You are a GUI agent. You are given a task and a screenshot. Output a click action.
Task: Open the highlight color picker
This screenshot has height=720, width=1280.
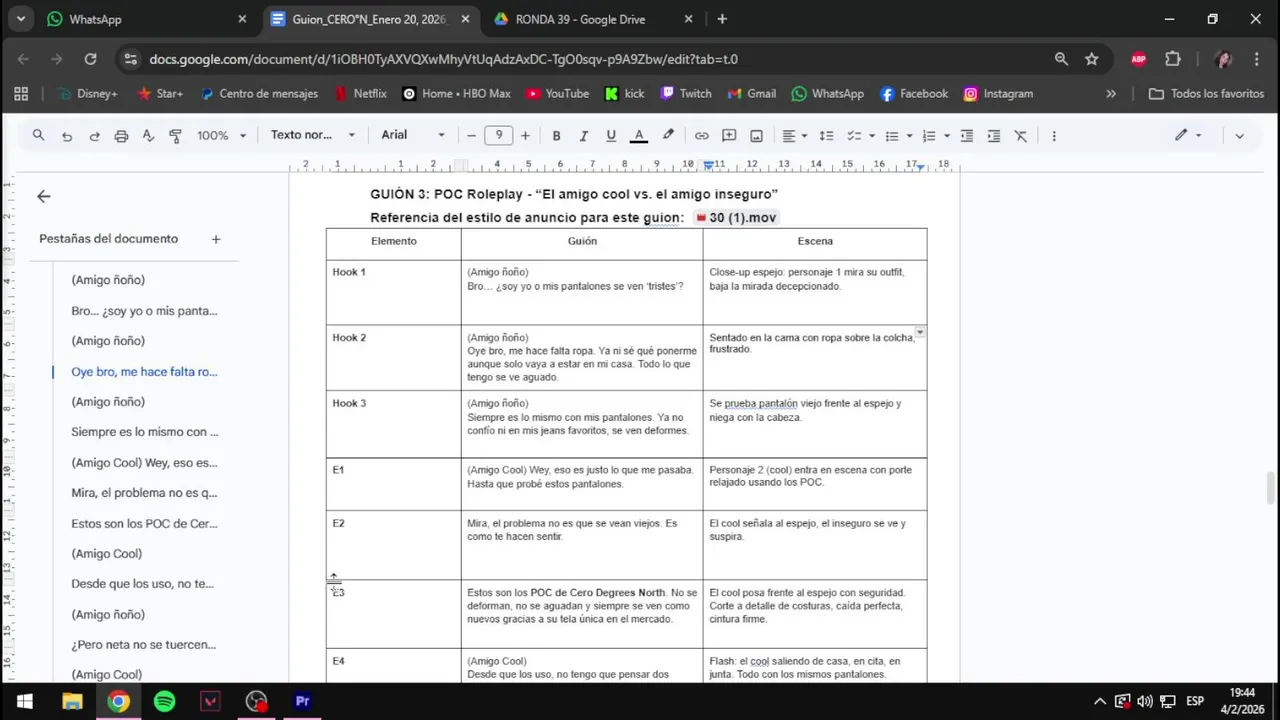click(668, 135)
